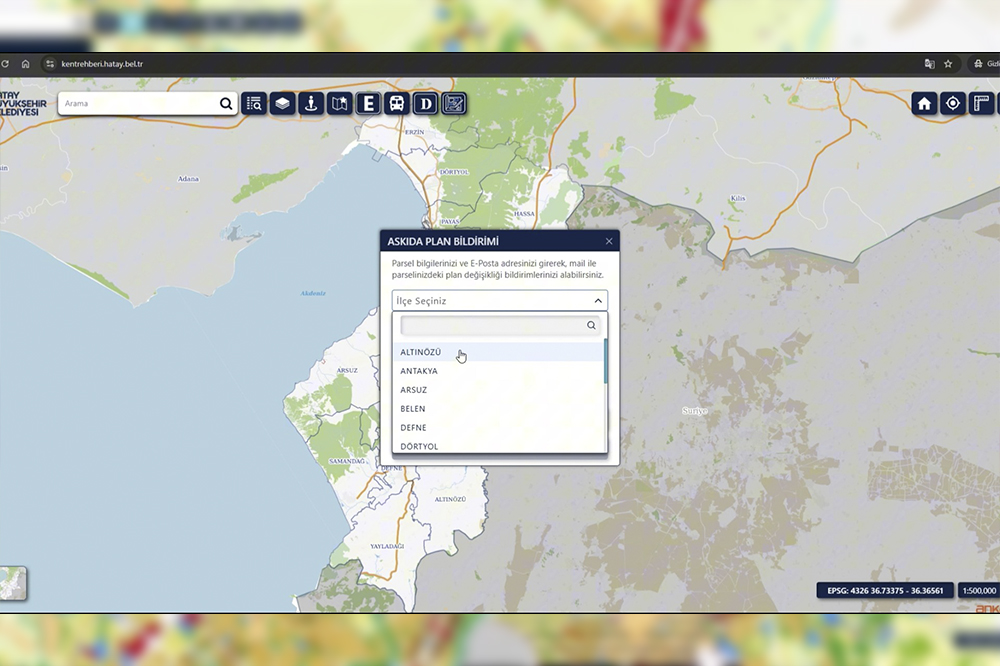The image size is (1000, 666).
Task: Open the bus transit tool
Action: click(397, 103)
